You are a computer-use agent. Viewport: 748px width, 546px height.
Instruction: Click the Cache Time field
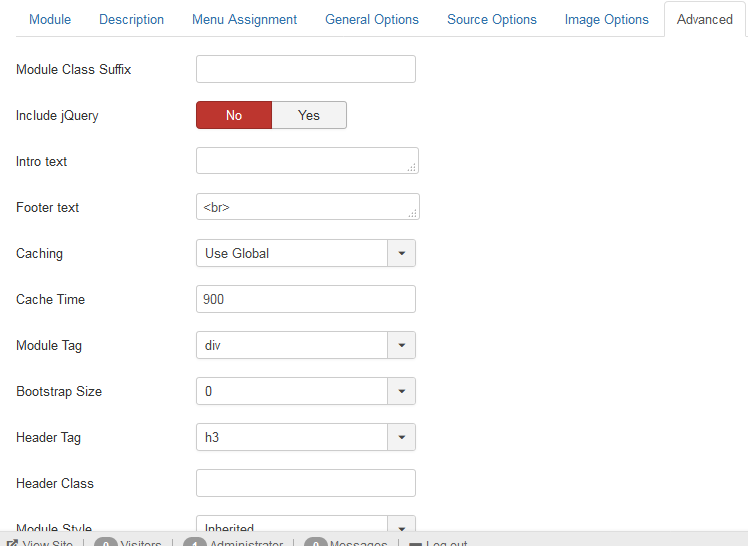pyautogui.click(x=306, y=299)
